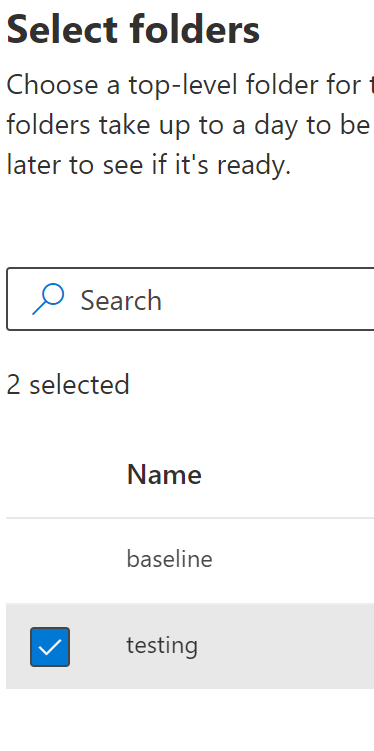Click blank row space right of baseline
This screenshot has height=751, width=374.
pos(292,560)
